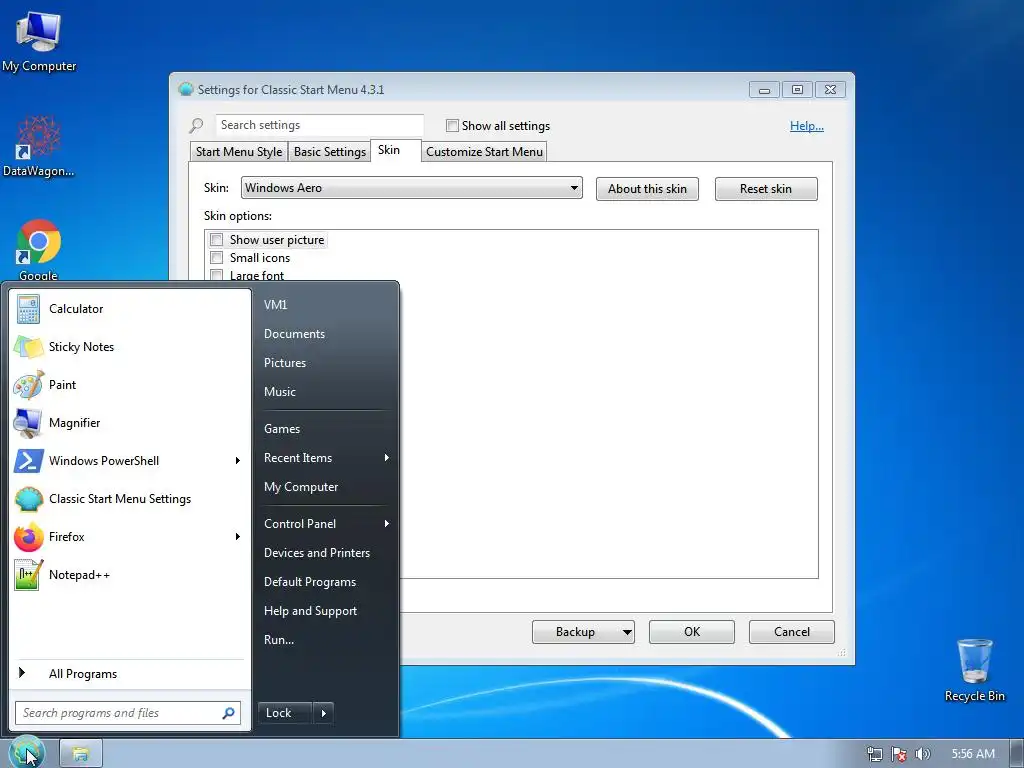This screenshot has height=768, width=1024.
Task: Click the Recycle Bin desktop icon
Action: click(x=974, y=670)
